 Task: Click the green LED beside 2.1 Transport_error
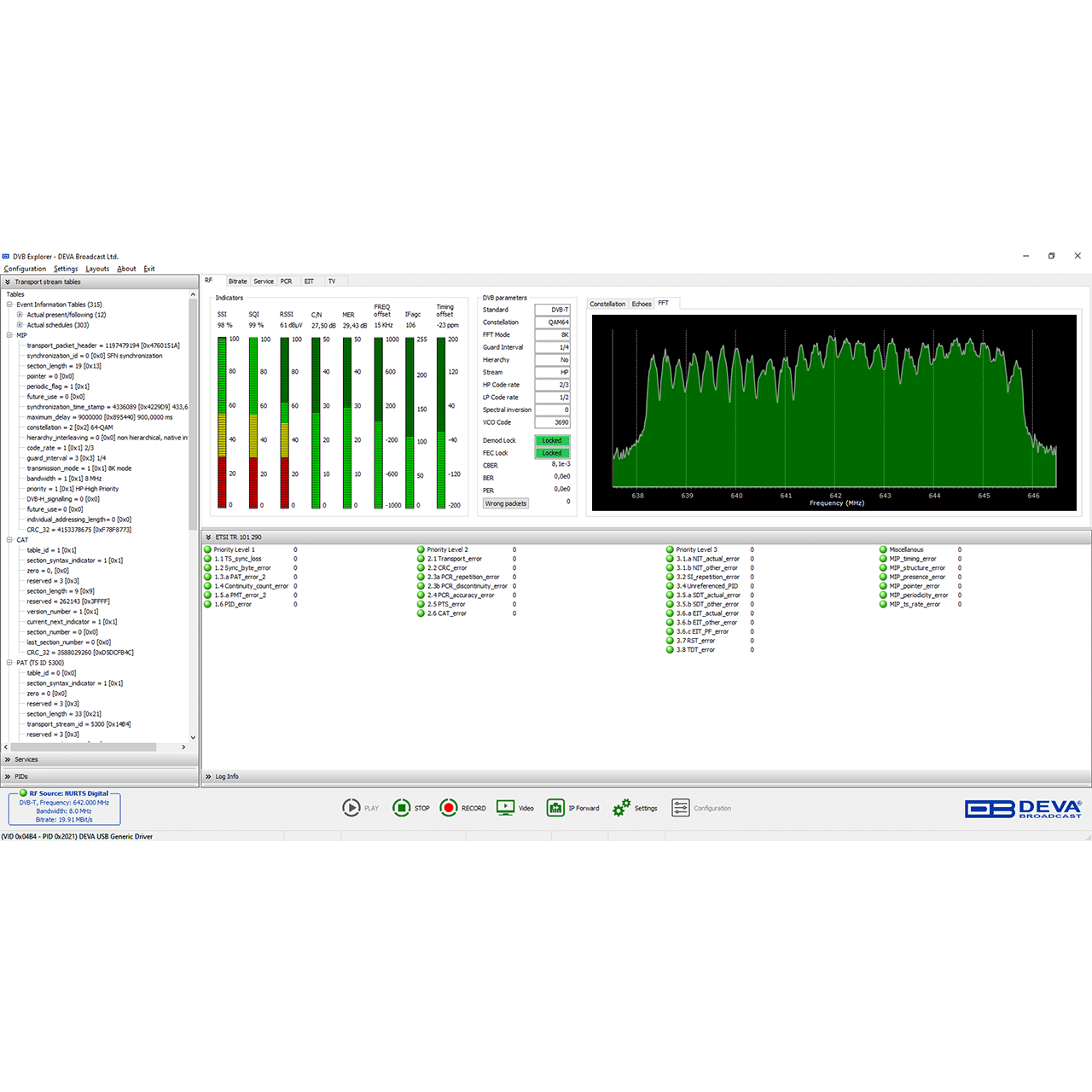[421, 559]
